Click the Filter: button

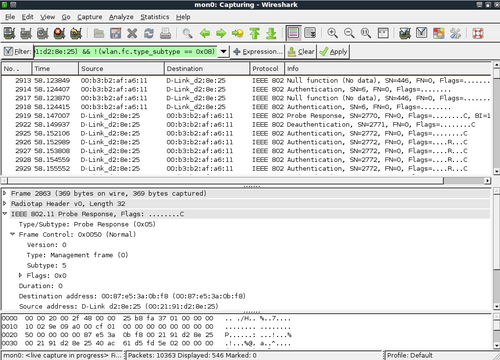(x=18, y=52)
